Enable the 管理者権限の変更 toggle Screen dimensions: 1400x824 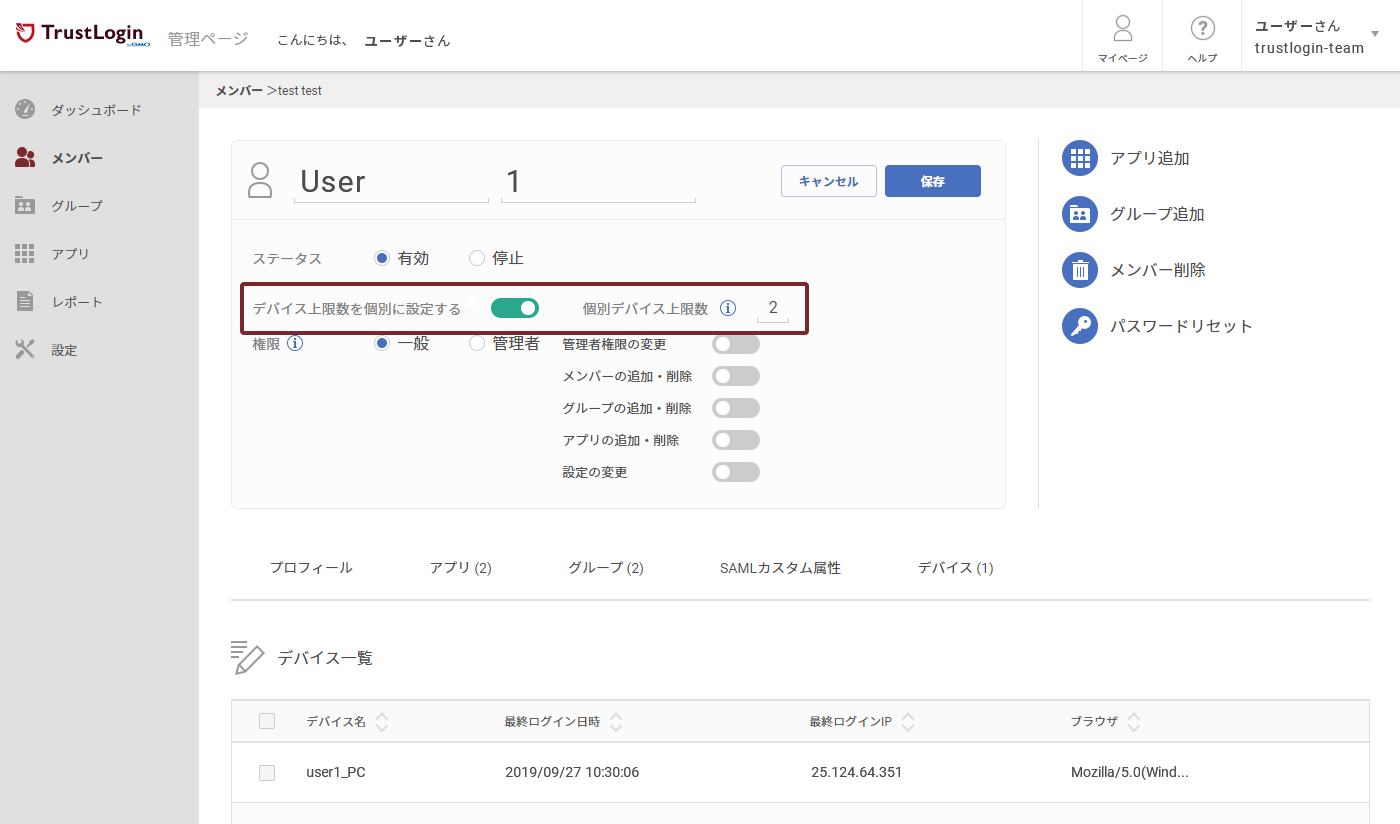[x=736, y=344]
